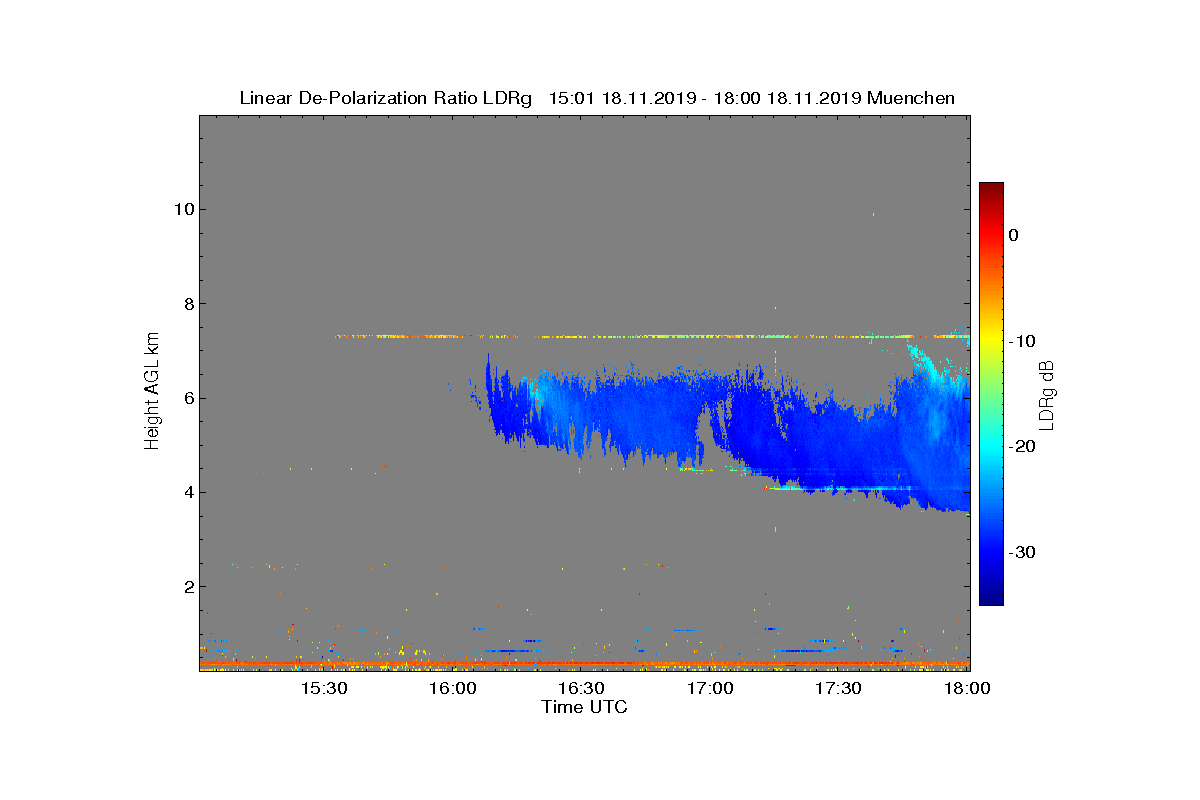
Task: Click the height tick label 2
Action: click(x=188, y=586)
